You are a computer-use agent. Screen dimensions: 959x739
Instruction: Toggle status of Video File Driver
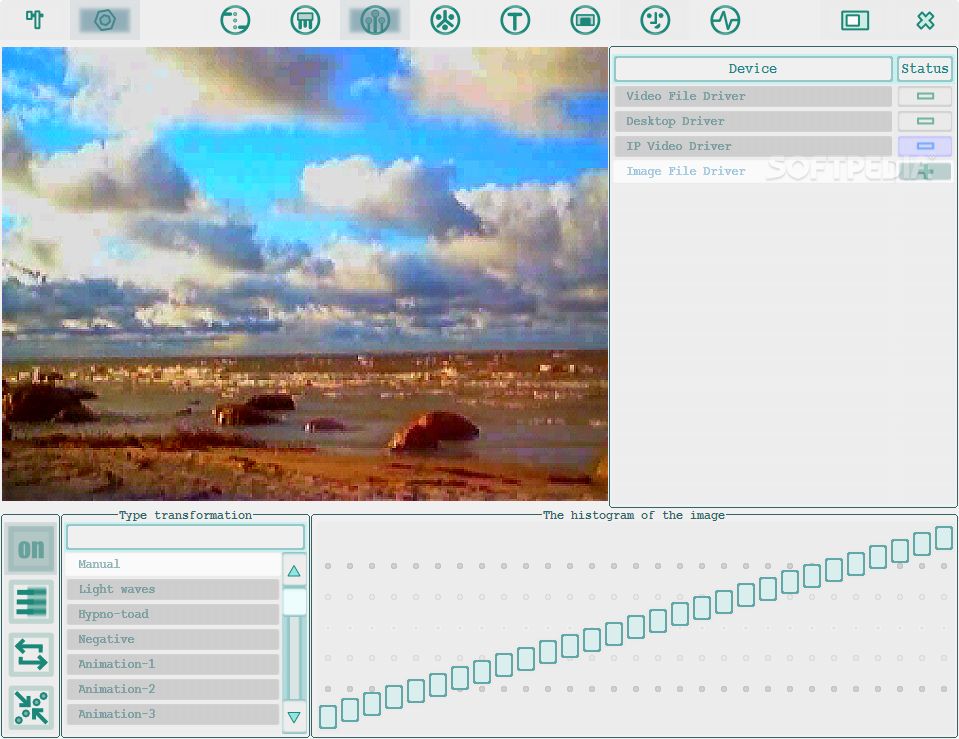(x=925, y=96)
